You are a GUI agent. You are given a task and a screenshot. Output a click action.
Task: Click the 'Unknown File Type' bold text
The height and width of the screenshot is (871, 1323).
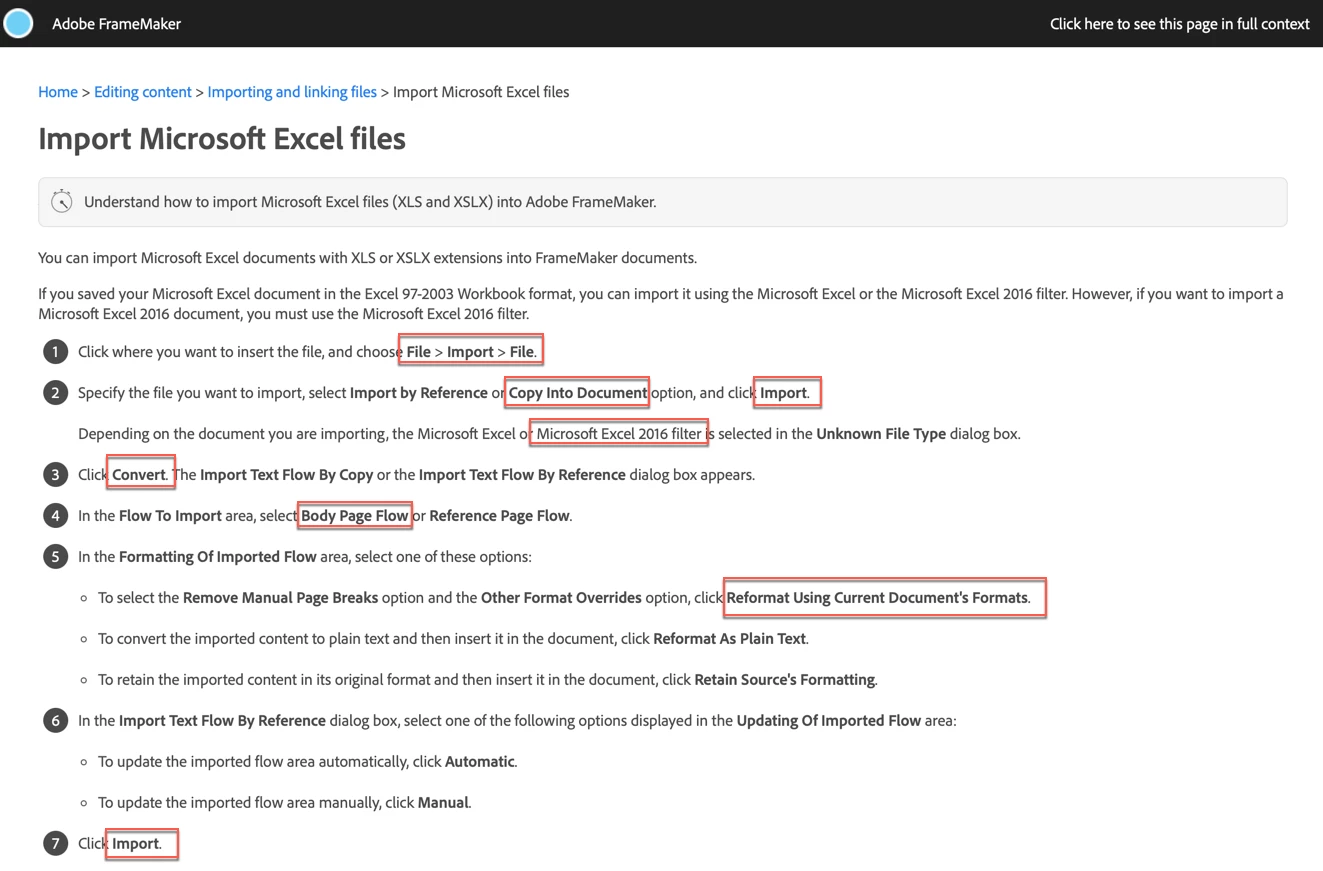pos(881,434)
